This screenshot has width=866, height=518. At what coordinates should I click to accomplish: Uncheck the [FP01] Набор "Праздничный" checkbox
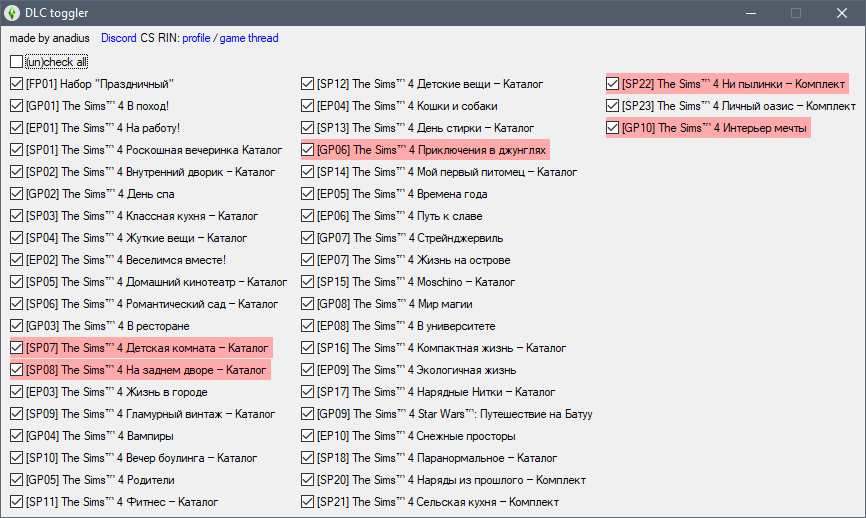pyautogui.click(x=17, y=84)
